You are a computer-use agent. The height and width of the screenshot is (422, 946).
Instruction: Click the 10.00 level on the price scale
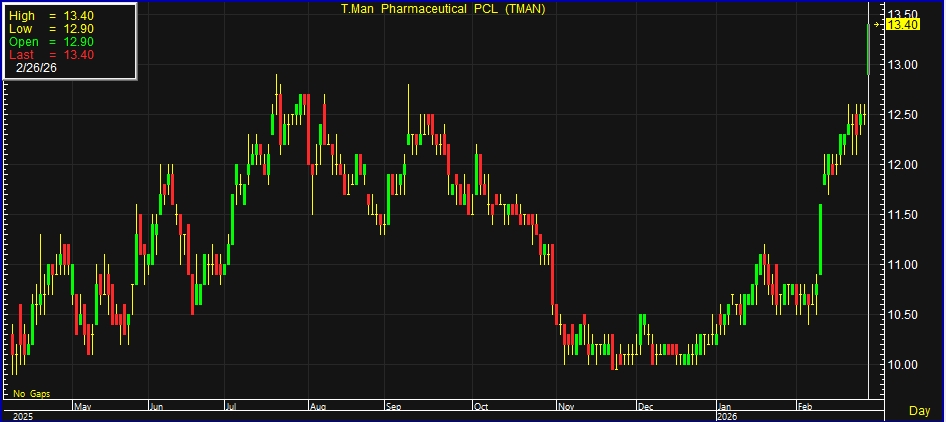(x=903, y=365)
